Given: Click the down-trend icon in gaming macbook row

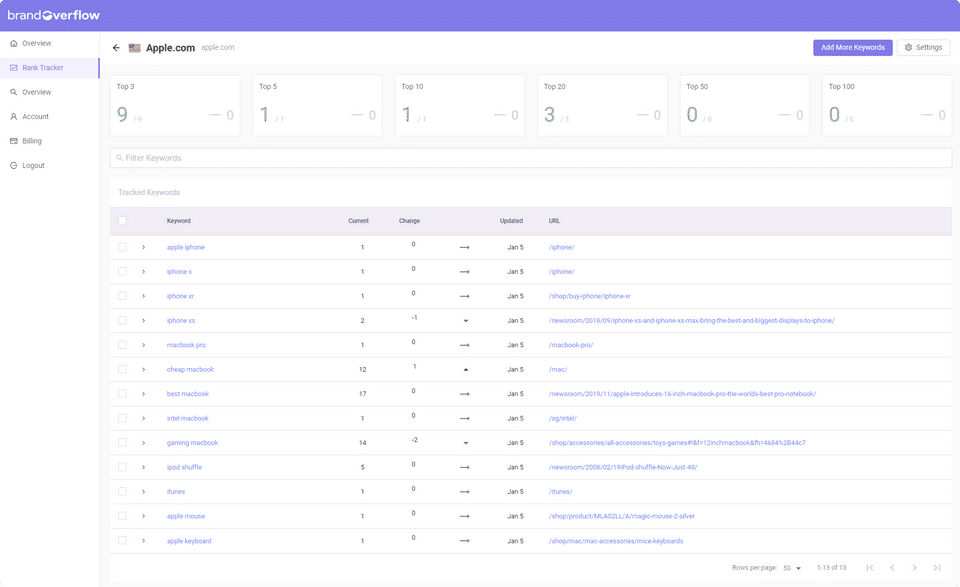Looking at the screenshot, I should pos(465,443).
